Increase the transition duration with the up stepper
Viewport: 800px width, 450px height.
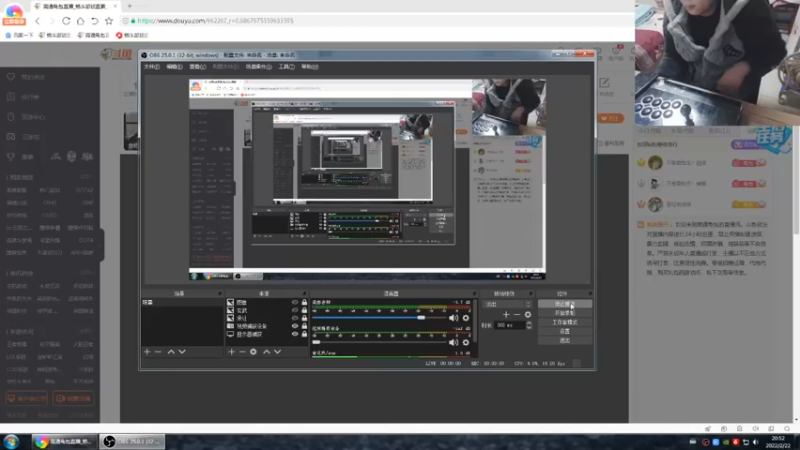pyautogui.click(x=529, y=322)
